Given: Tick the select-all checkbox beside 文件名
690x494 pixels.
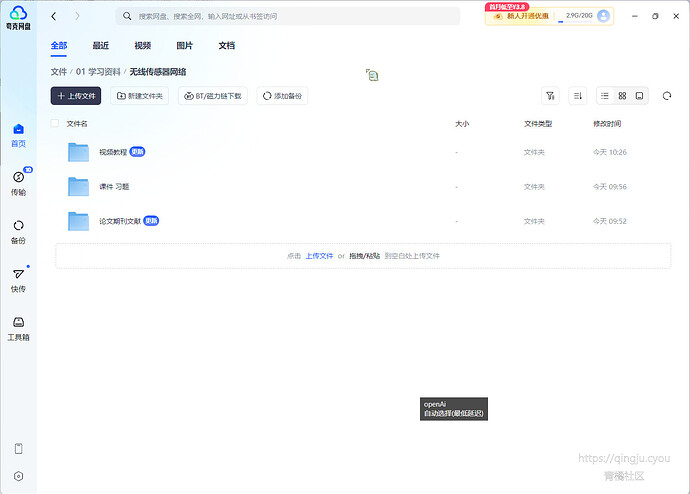Looking at the screenshot, I should pyautogui.click(x=55, y=124).
